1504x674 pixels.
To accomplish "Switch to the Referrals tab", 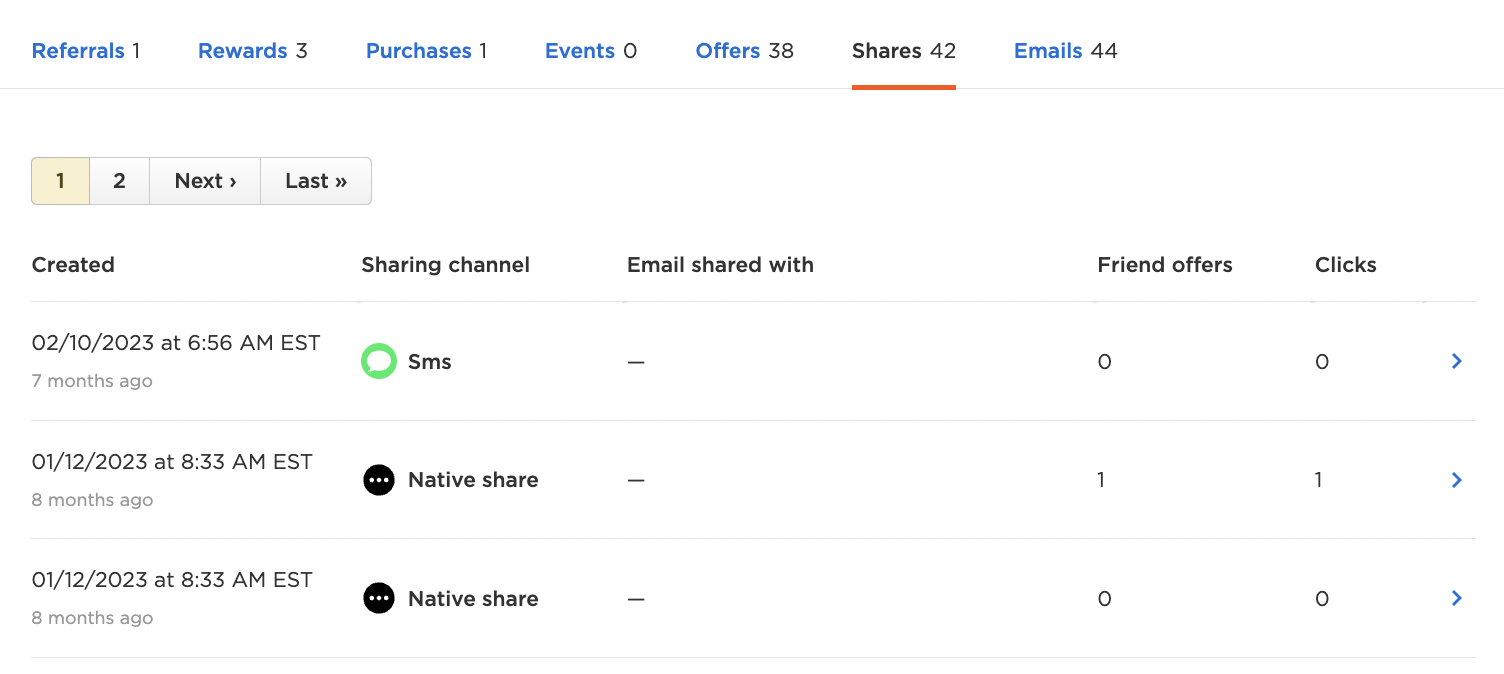I will (x=79, y=50).
